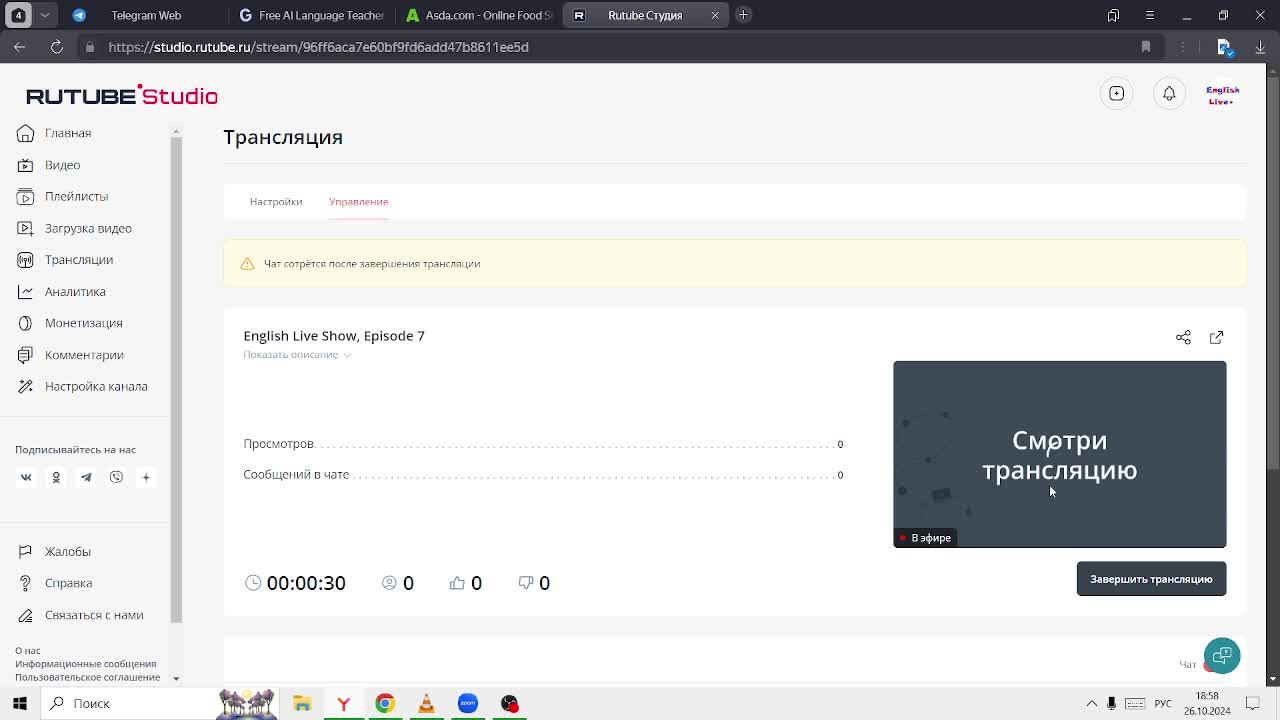Click the Смотри трансляцию preview thumbnail
1280x720 pixels.
point(1059,454)
